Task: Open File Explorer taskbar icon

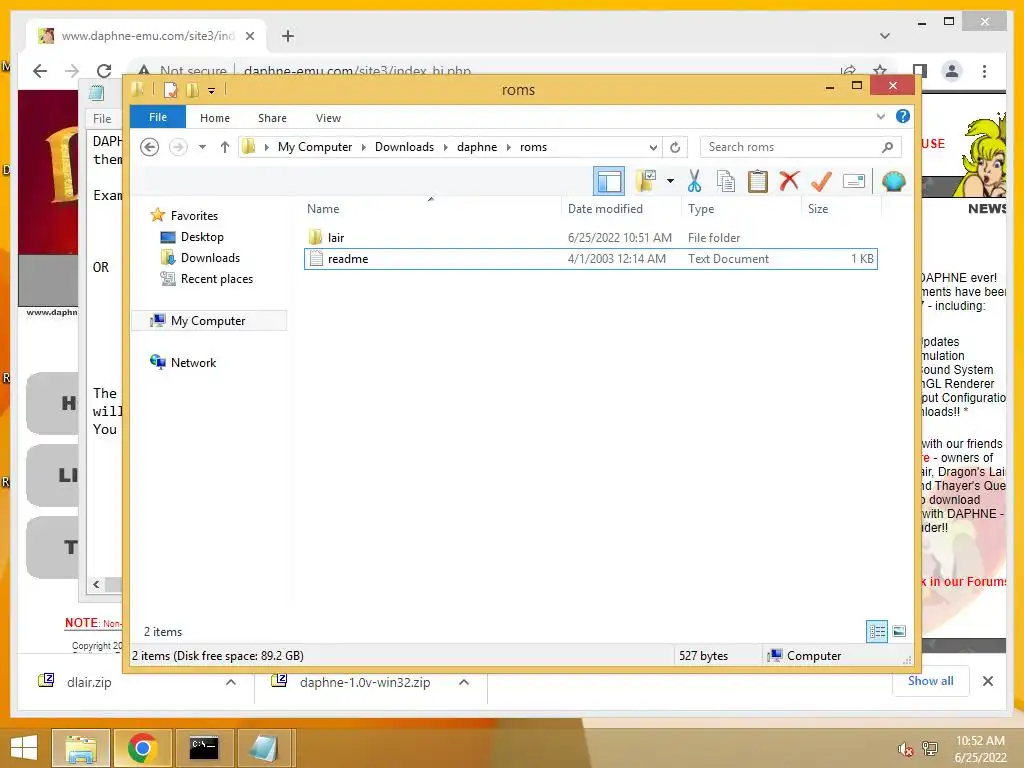Action: pyautogui.click(x=80, y=748)
